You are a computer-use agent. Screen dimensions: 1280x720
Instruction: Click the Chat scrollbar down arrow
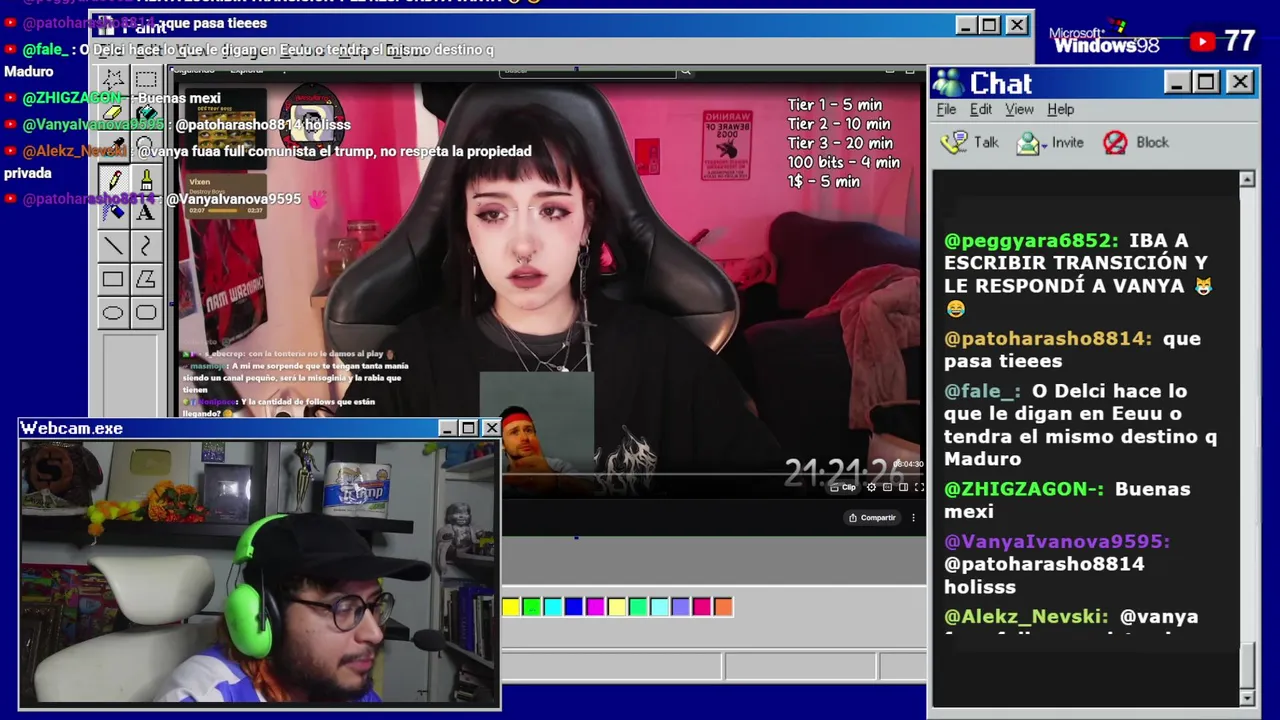[x=1247, y=697]
